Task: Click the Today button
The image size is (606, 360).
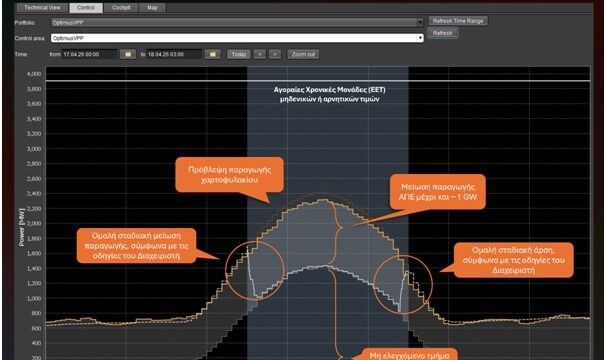Action: click(x=239, y=54)
